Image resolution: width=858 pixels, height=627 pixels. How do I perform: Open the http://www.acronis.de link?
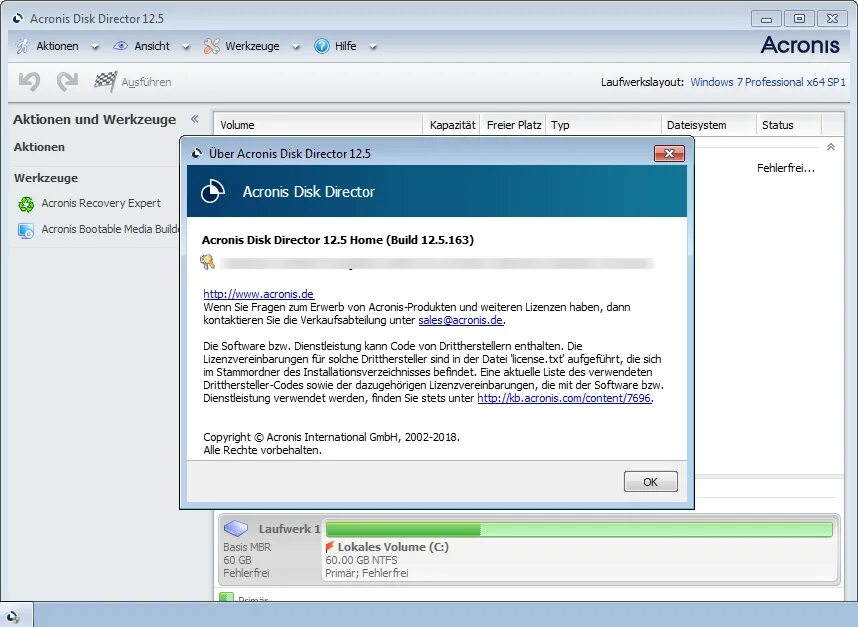coord(258,294)
